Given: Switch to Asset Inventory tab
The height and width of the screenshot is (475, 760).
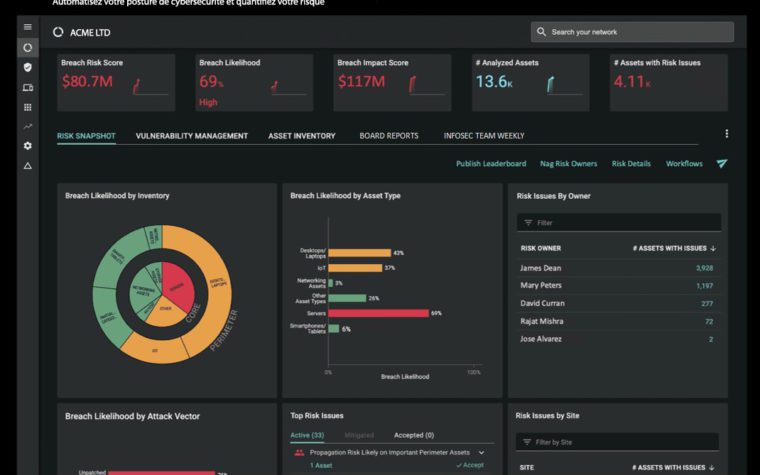Looking at the screenshot, I should pos(301,136).
